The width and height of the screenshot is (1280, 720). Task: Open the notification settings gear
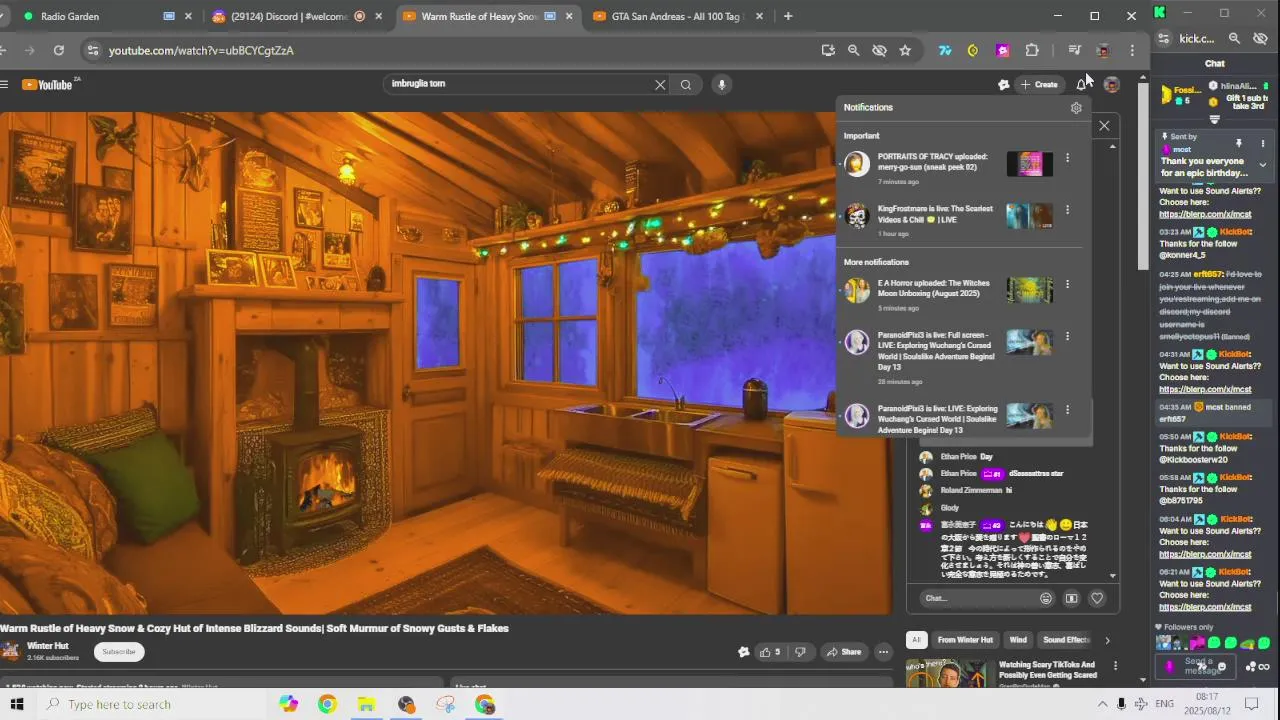click(x=1076, y=108)
